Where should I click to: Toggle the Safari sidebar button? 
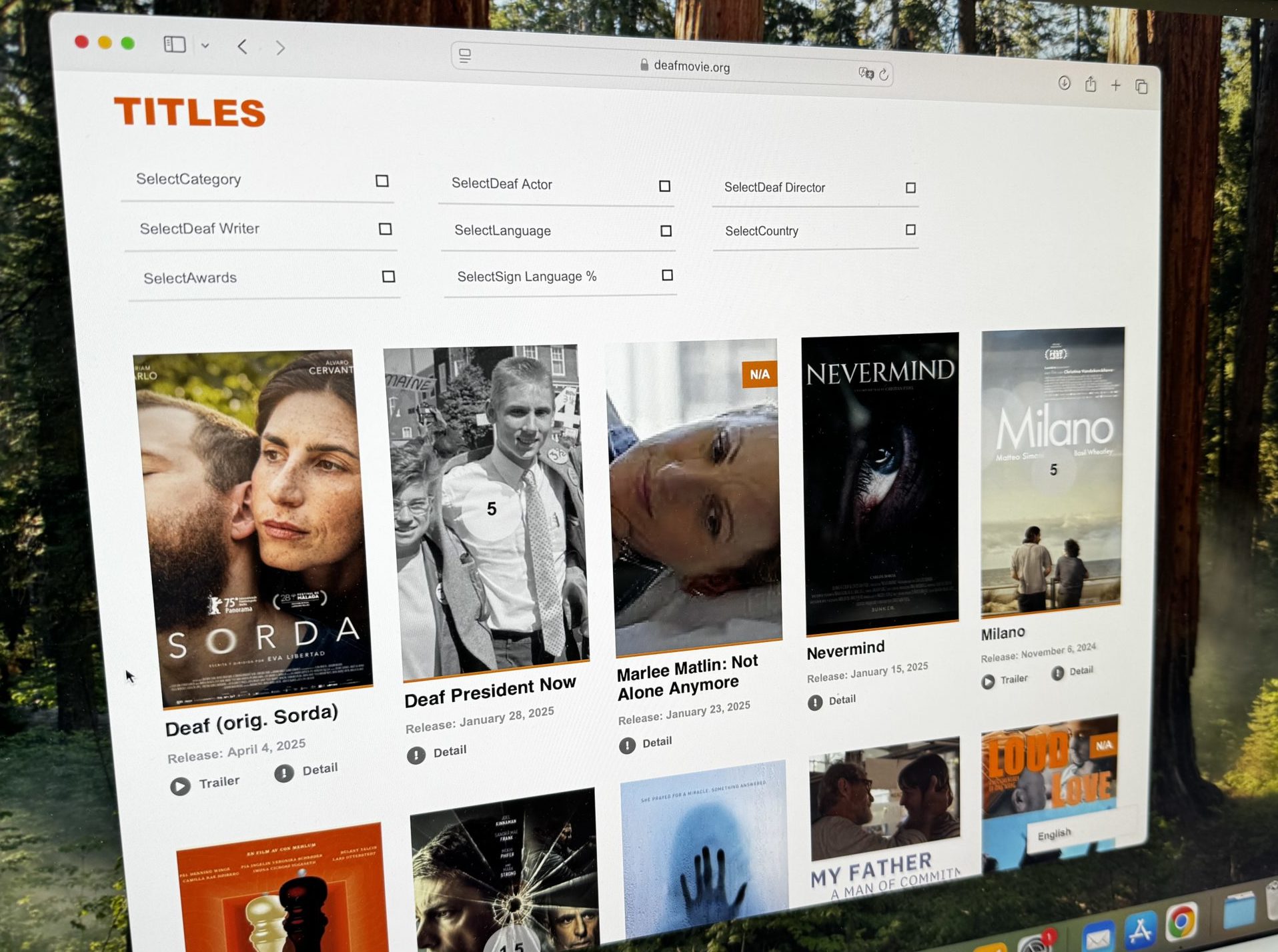(175, 45)
